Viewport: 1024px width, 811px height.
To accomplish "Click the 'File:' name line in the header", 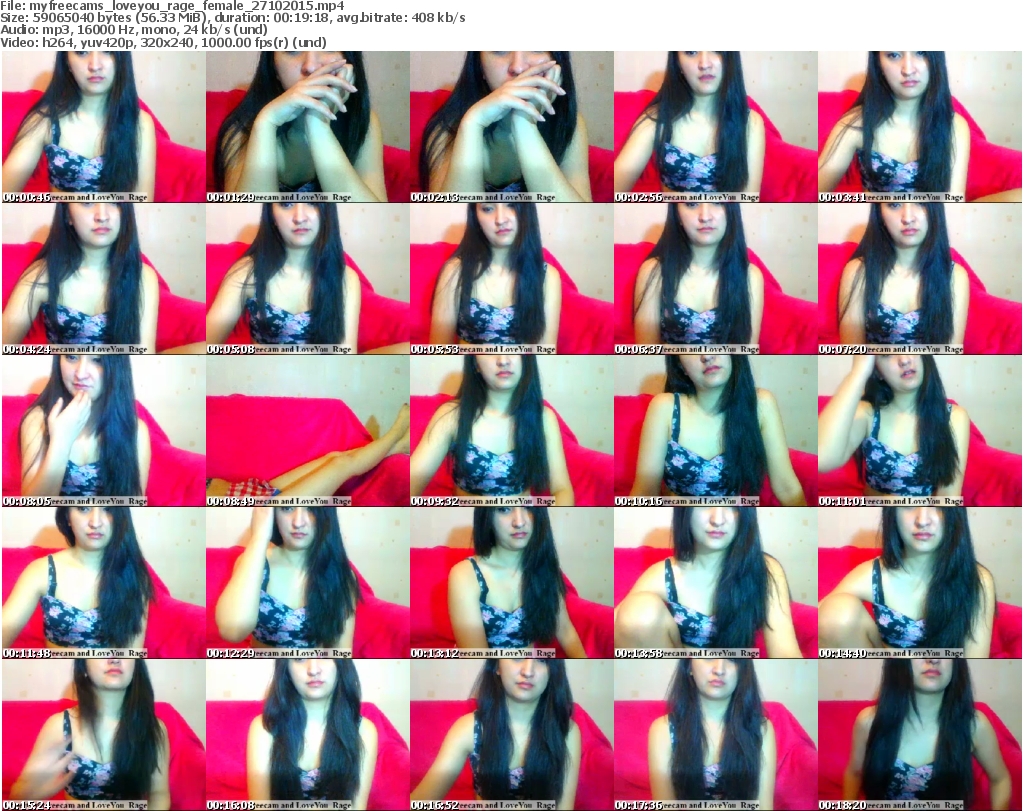I will click(172, 6).
